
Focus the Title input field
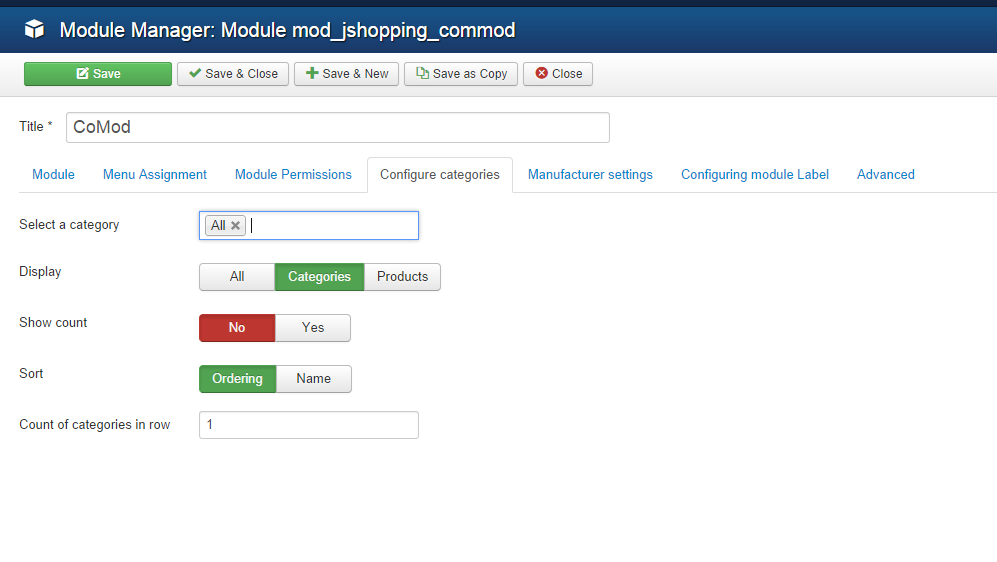pos(337,128)
